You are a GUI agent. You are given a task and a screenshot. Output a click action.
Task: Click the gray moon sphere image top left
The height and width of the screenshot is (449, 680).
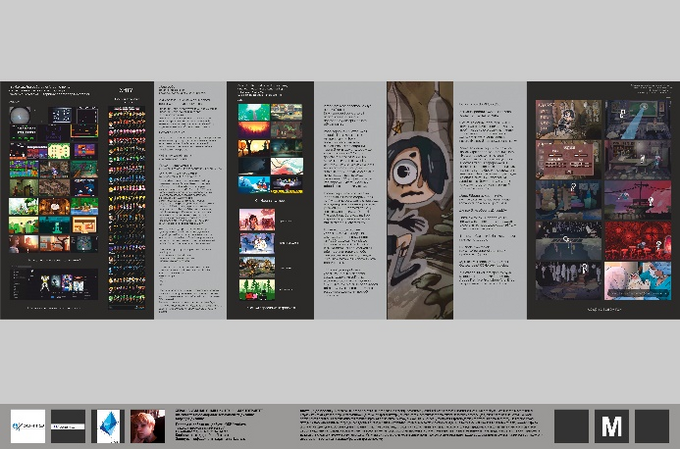19,116
